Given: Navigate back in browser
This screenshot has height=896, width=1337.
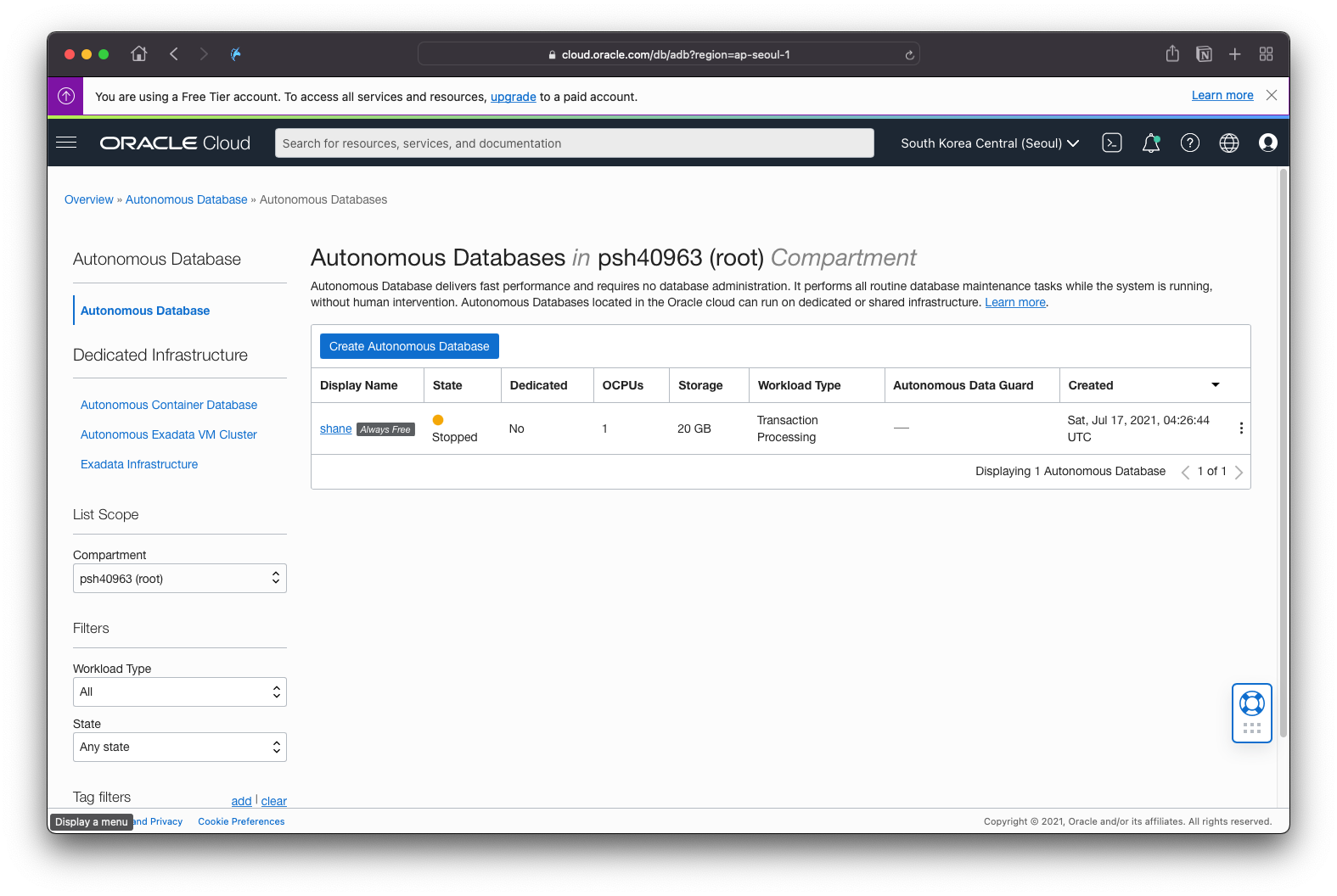Looking at the screenshot, I should 174,54.
